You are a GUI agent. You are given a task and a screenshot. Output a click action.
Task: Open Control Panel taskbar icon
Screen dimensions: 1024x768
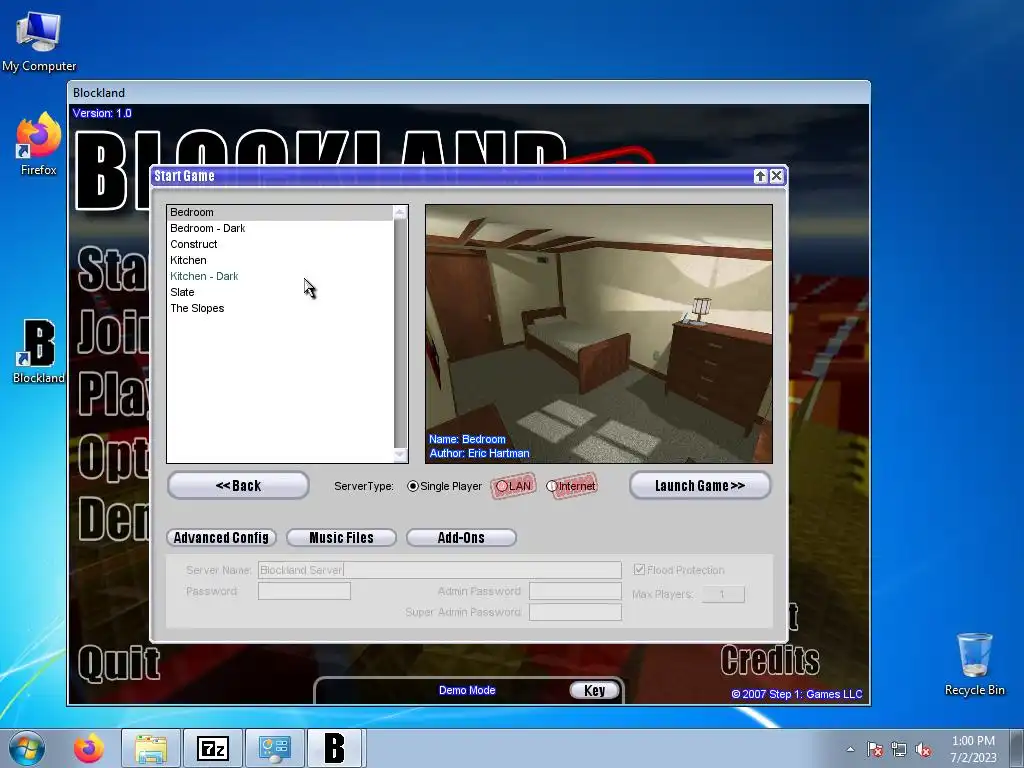(274, 748)
